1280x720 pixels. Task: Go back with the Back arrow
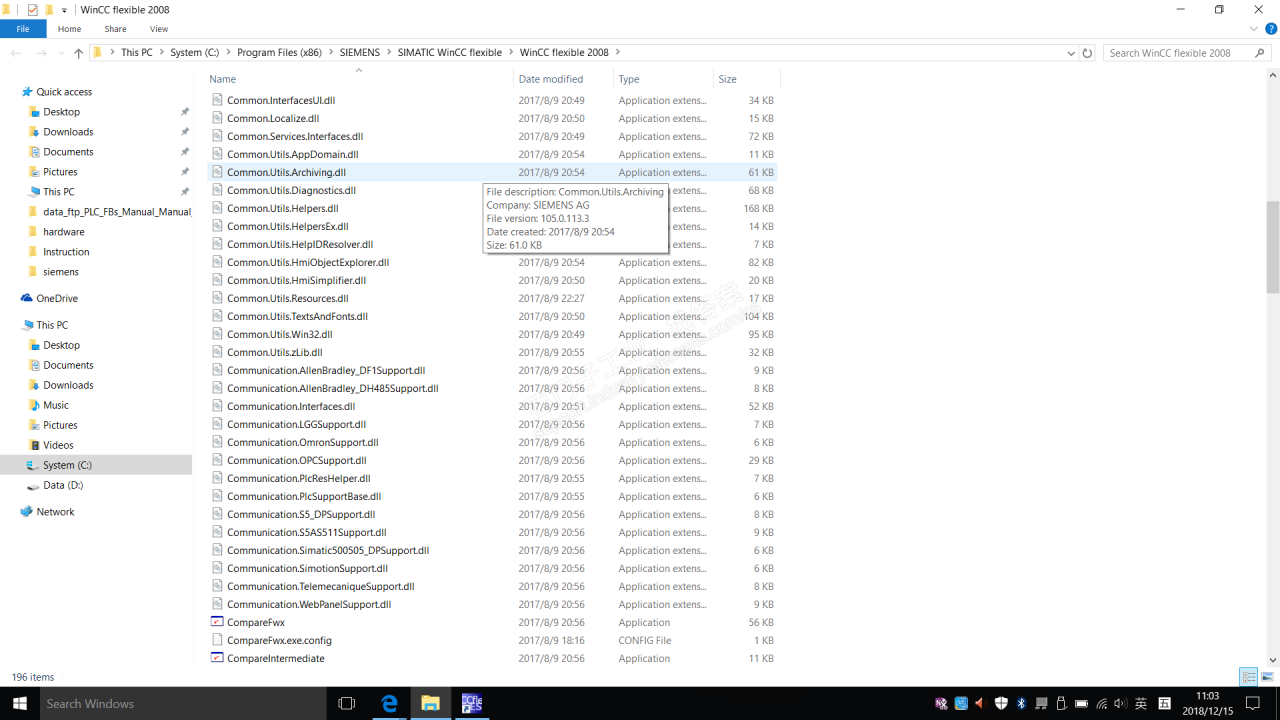(16, 53)
